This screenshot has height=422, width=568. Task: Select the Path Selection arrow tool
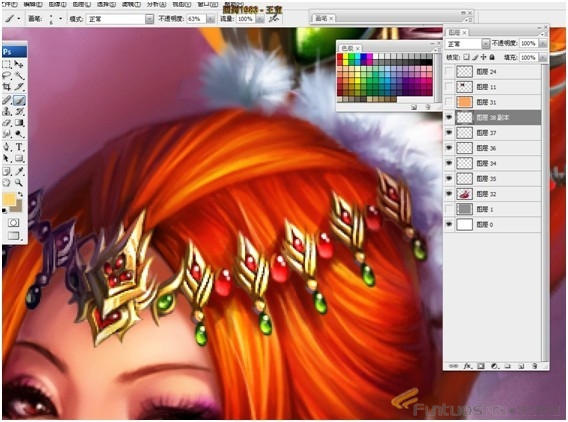[x=7, y=158]
